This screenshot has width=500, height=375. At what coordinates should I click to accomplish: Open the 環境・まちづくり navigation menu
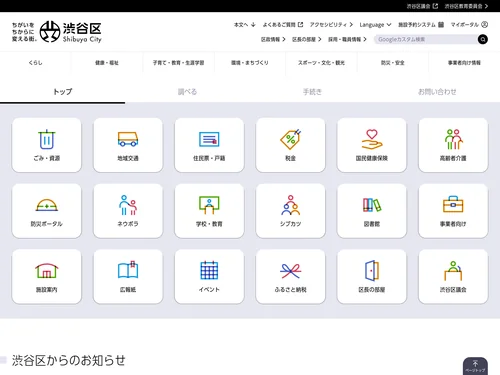[250, 63]
